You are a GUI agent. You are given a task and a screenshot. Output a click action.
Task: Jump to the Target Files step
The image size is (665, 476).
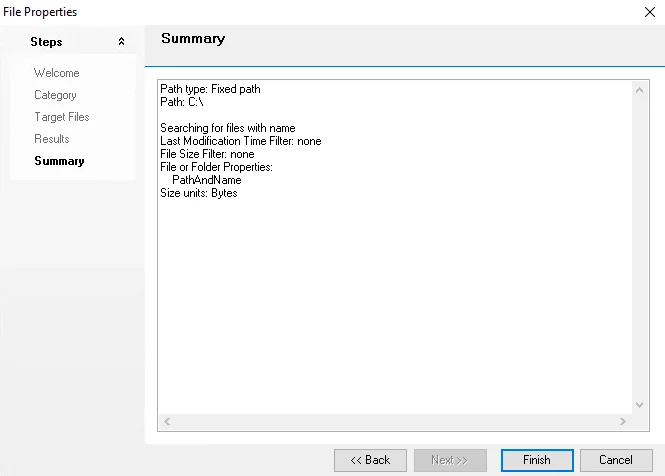pyautogui.click(x=61, y=117)
